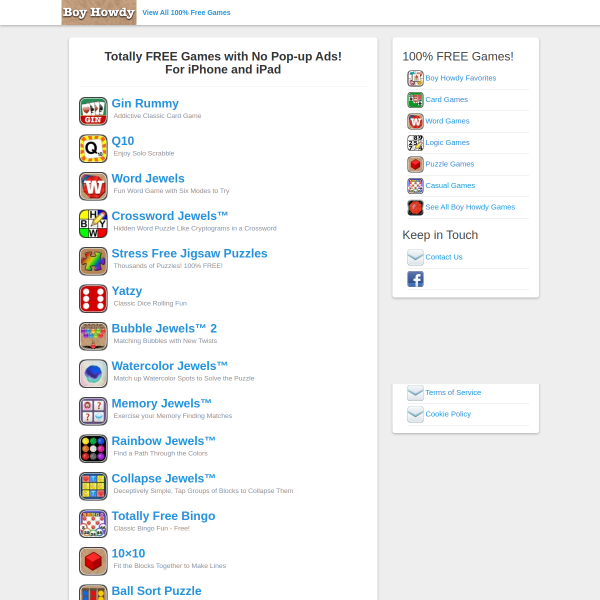The width and height of the screenshot is (600, 600).
Task: Open the Q10 title link
Action: [123, 141]
